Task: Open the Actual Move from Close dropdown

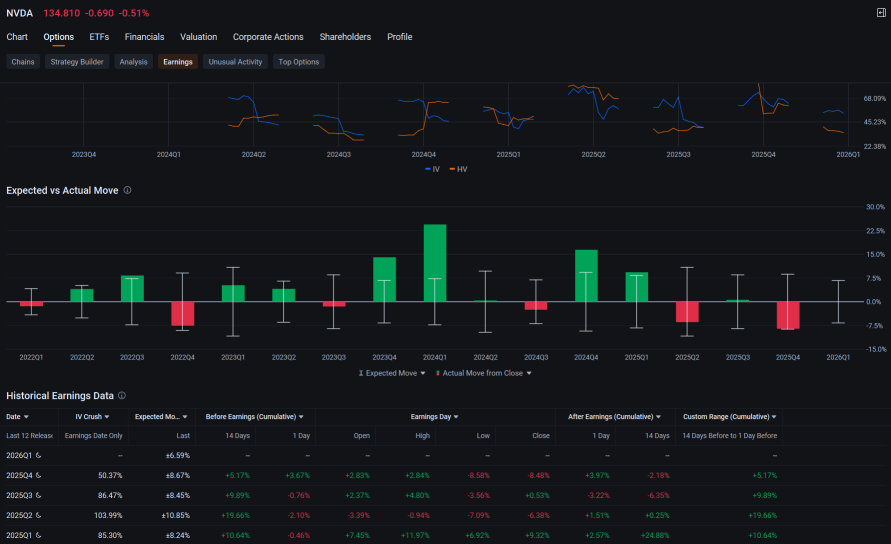Action: click(x=483, y=373)
